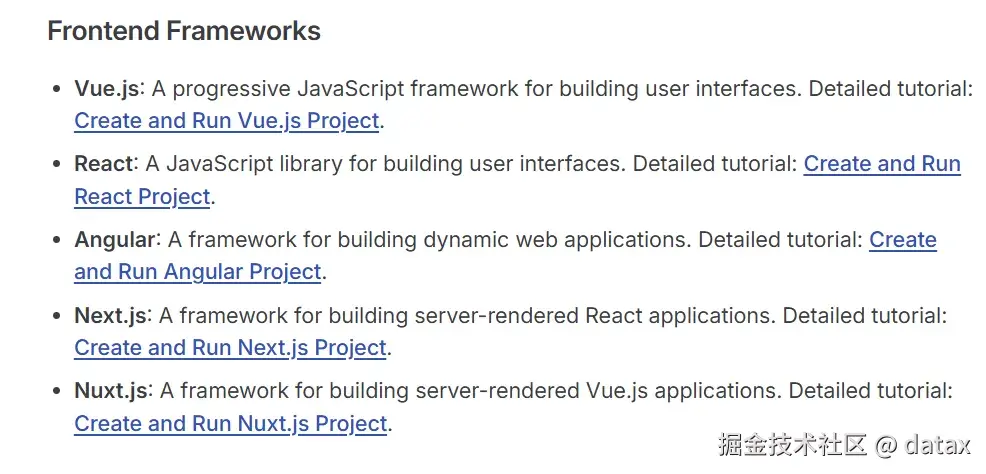
Task: Open the Create and Run Angular Project link
Action: [197, 272]
